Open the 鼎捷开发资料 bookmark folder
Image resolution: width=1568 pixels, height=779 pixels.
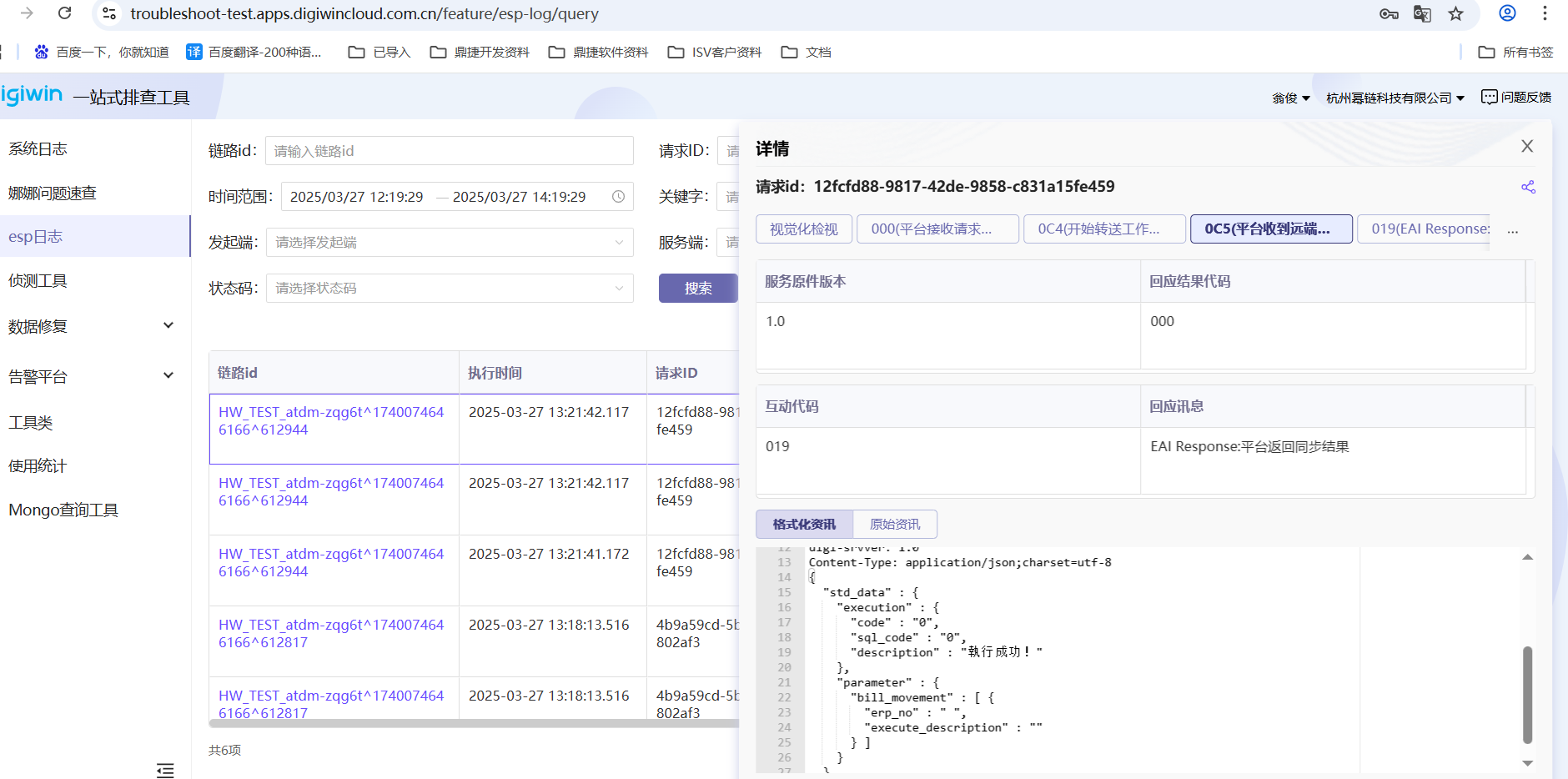[480, 52]
